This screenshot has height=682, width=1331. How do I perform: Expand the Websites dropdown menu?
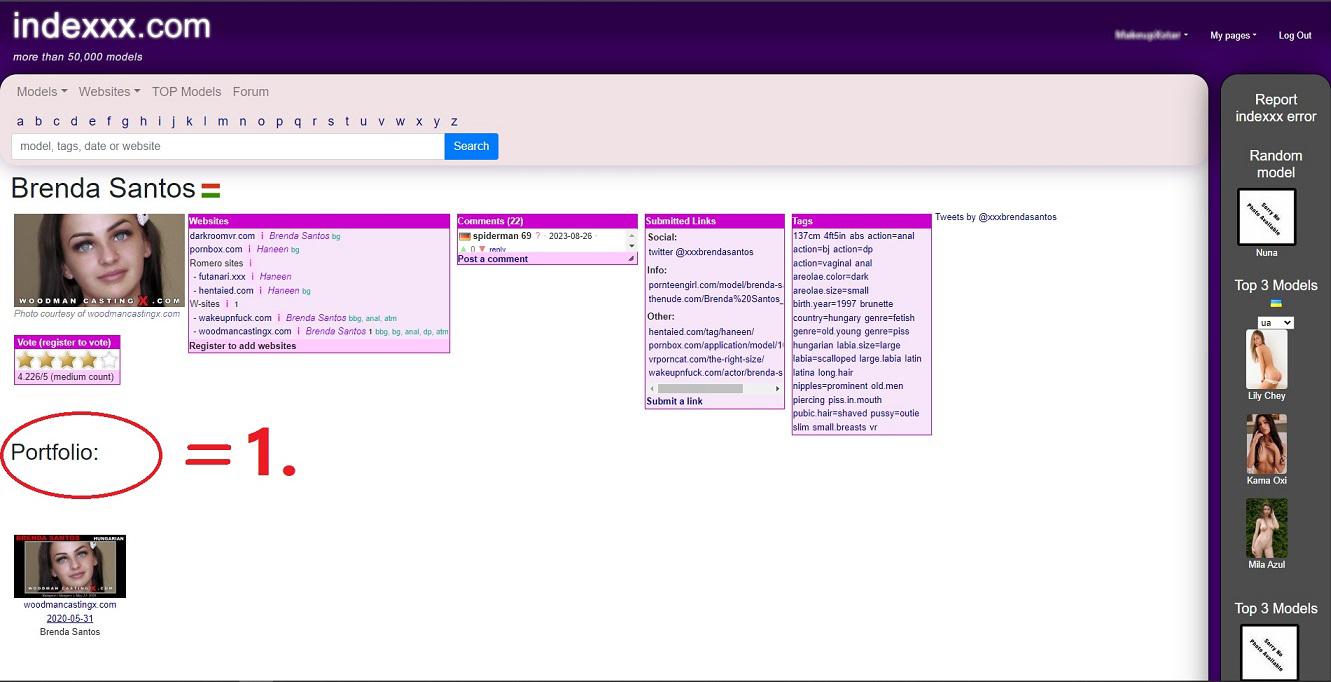[x=109, y=91]
